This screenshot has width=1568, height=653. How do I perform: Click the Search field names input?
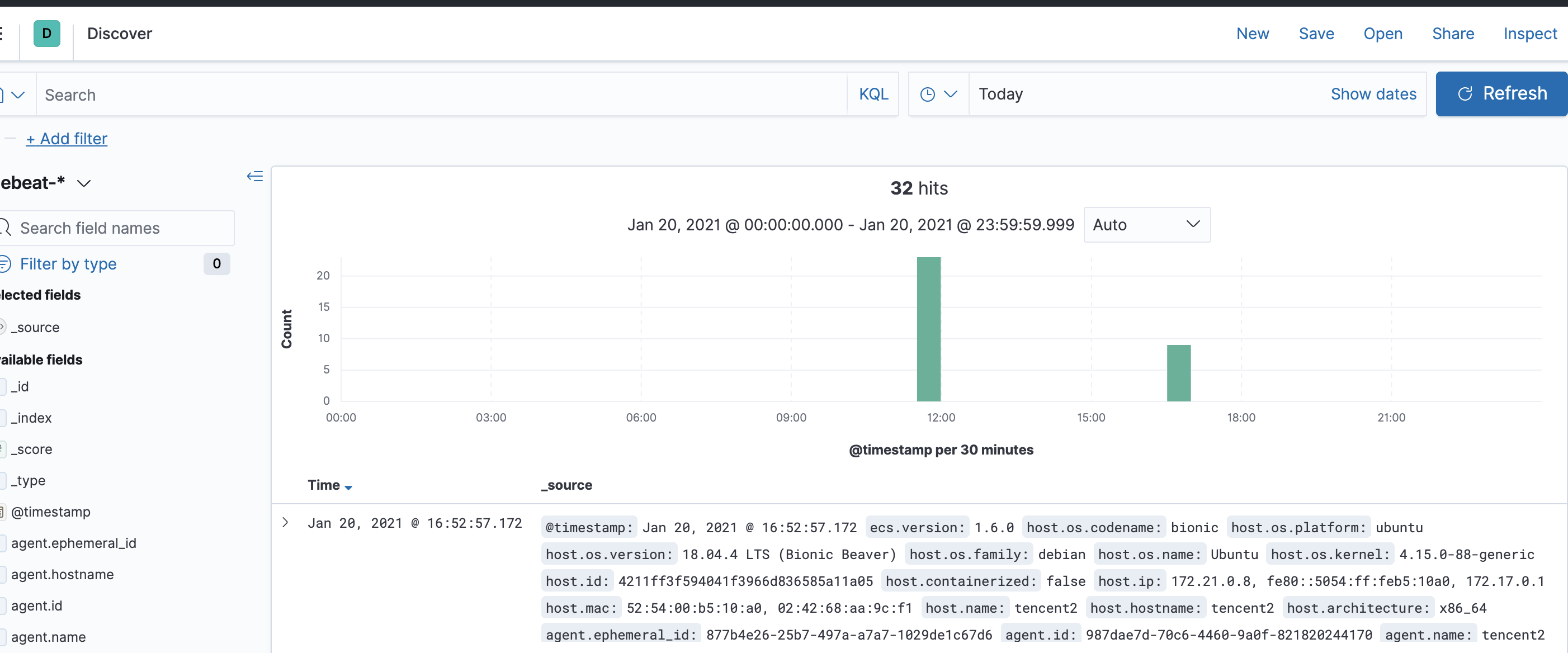(x=117, y=228)
